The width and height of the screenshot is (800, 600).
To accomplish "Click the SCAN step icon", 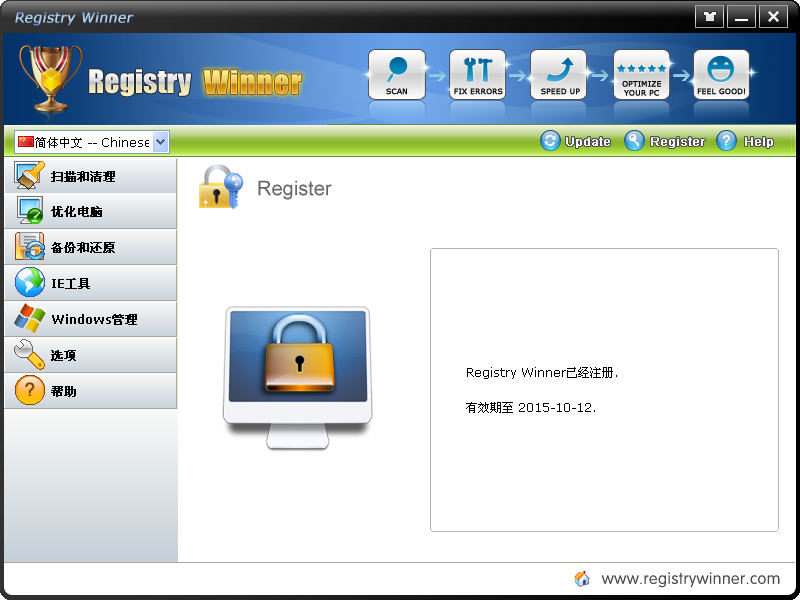I will [x=397, y=74].
